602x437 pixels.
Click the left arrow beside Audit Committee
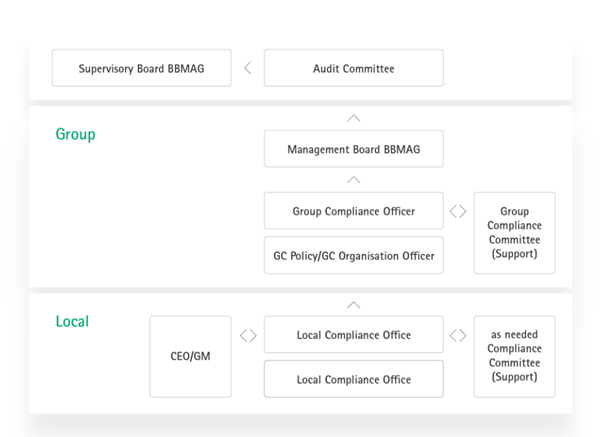pos(248,68)
